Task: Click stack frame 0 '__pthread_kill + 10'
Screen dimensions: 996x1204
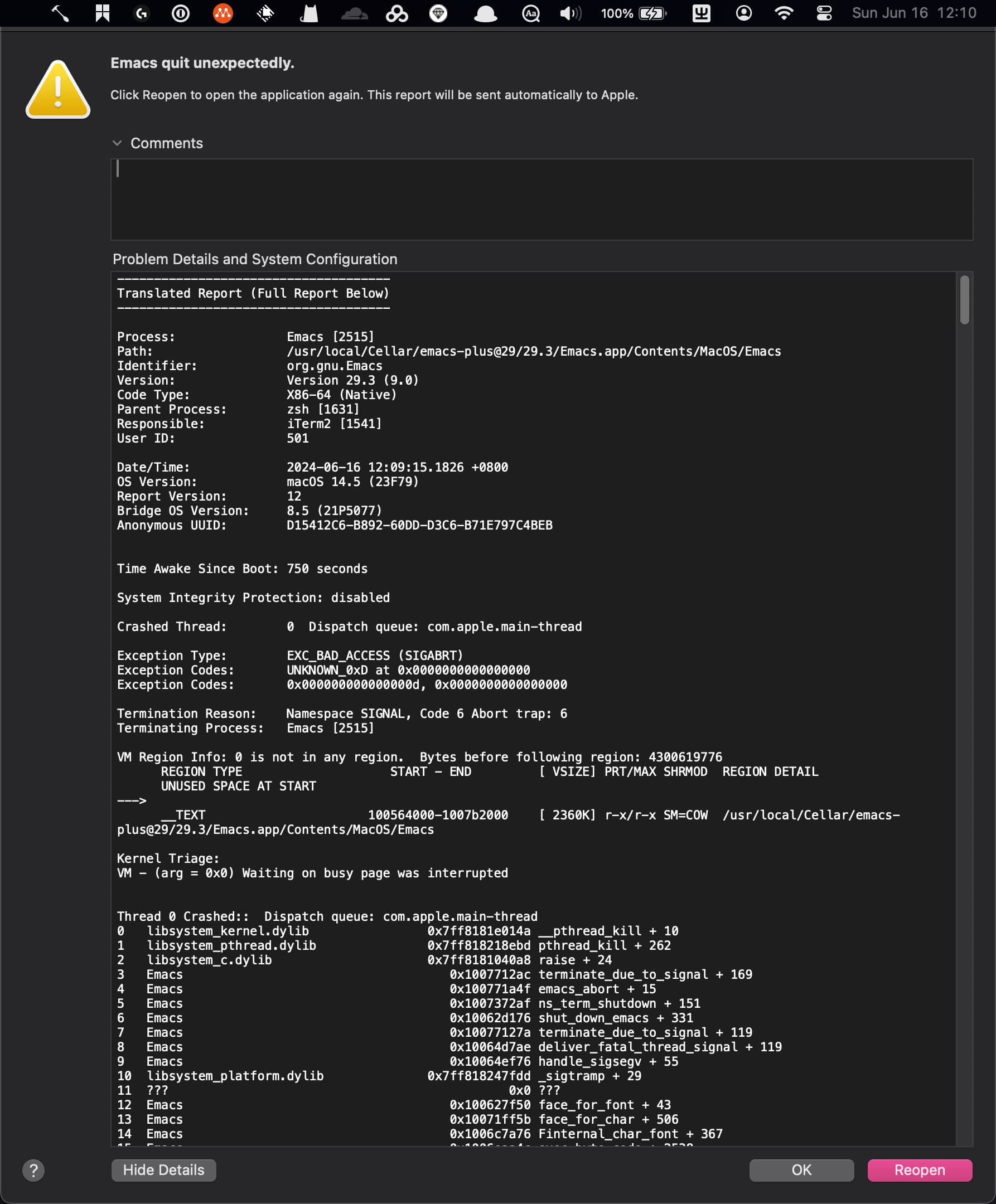Action: (398, 931)
